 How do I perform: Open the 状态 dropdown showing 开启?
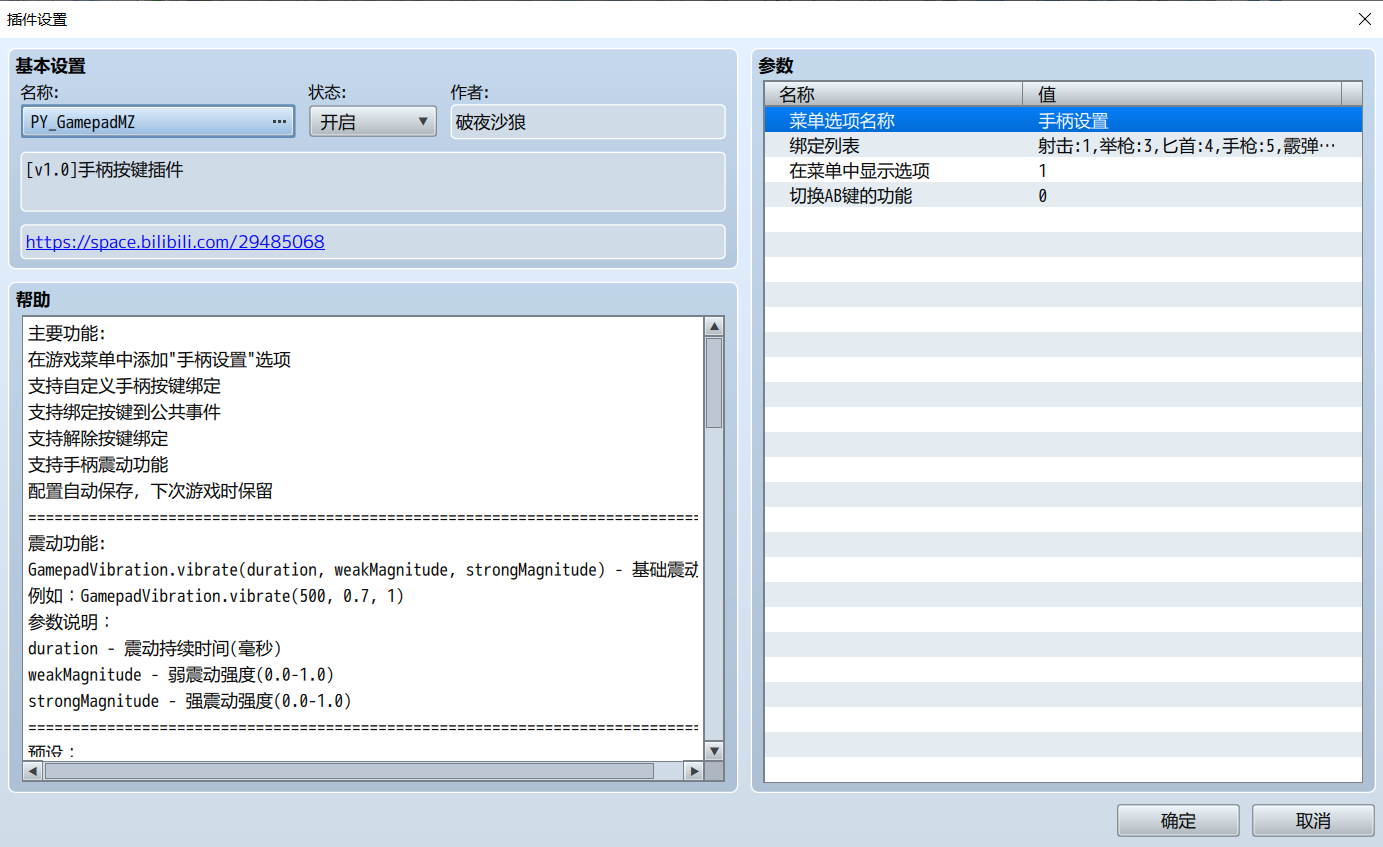pyautogui.click(x=372, y=122)
